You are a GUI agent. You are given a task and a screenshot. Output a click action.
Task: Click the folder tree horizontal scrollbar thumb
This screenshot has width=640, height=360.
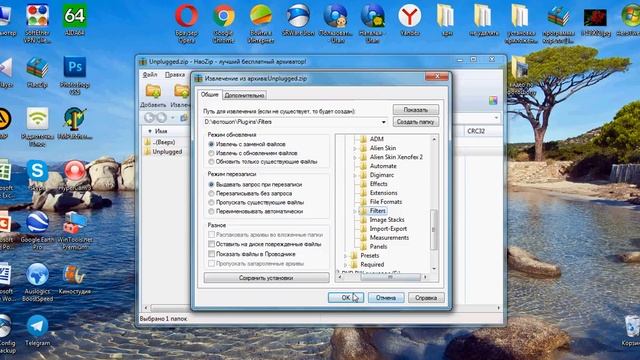(x=390, y=277)
